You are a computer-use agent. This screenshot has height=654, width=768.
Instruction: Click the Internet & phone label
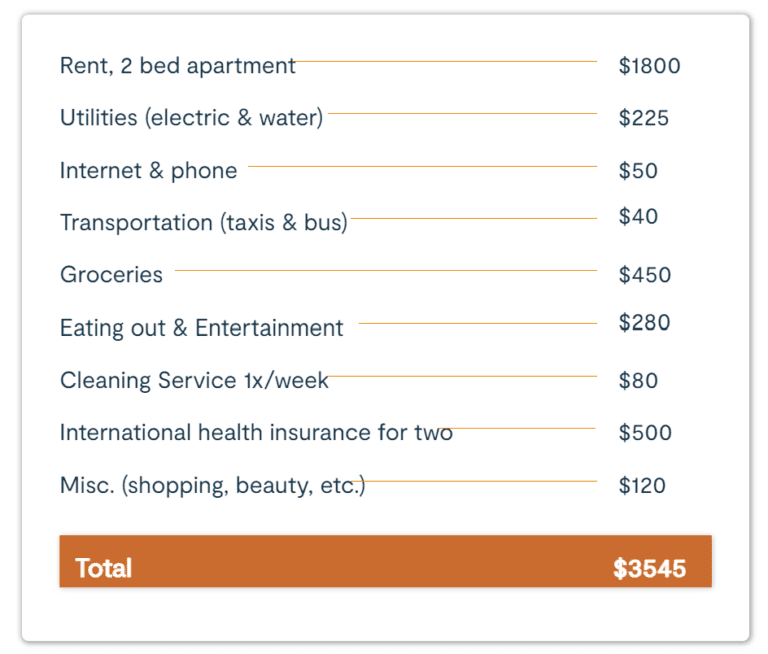click(x=148, y=171)
